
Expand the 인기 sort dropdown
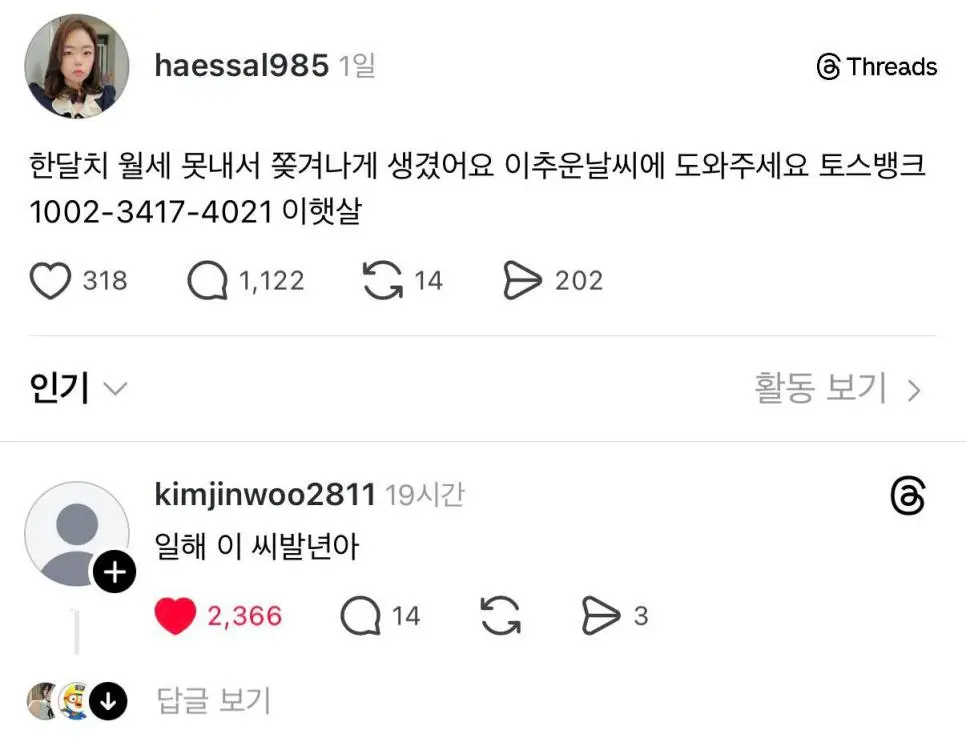click(78, 388)
